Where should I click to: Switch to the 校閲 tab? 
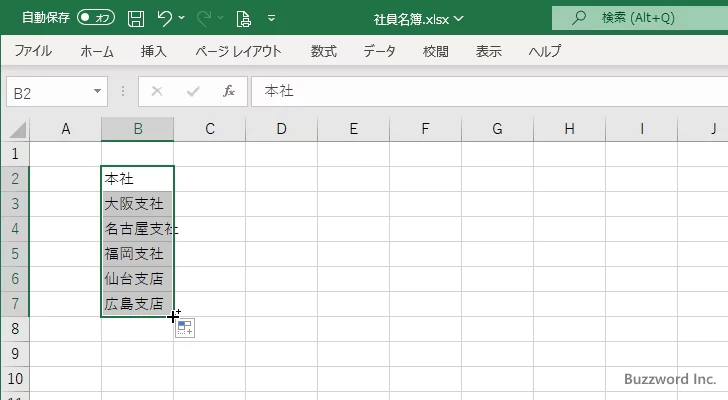pyautogui.click(x=436, y=51)
